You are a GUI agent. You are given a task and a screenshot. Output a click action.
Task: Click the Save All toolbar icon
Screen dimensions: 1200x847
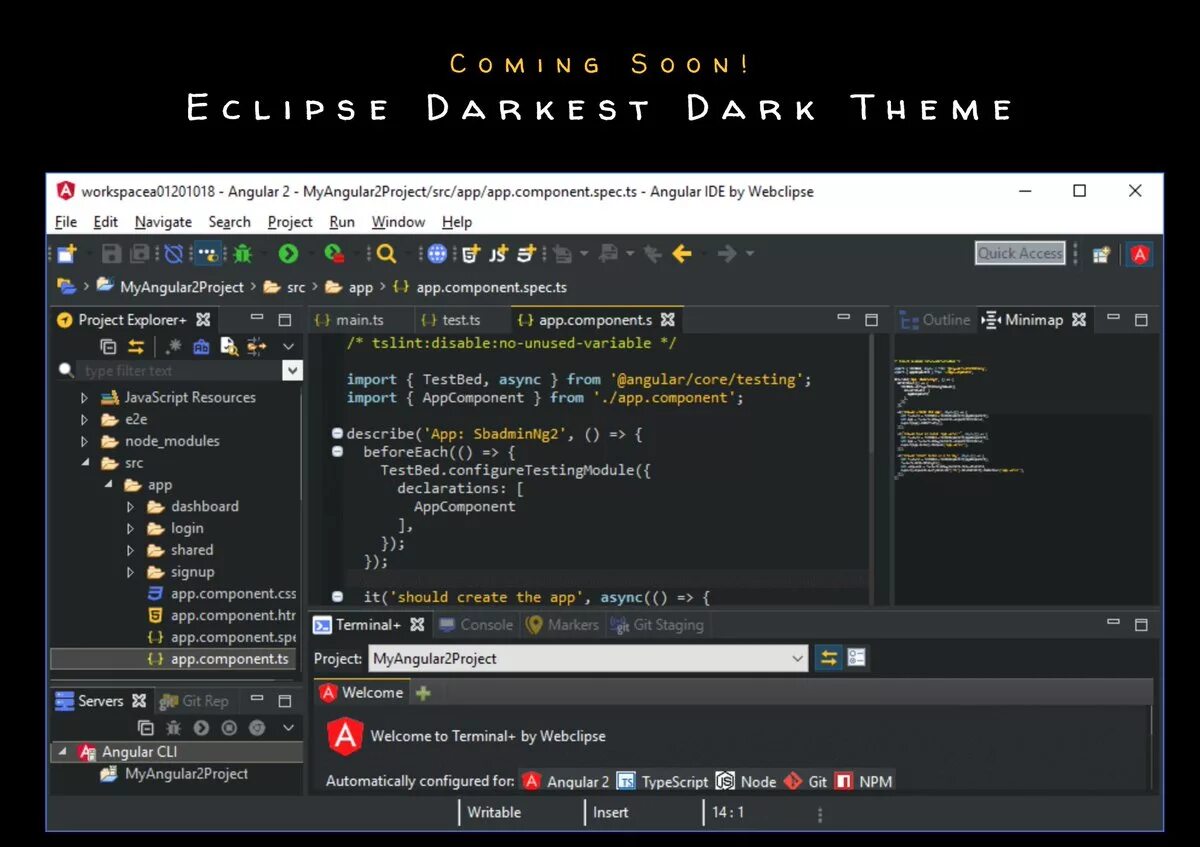(x=141, y=254)
